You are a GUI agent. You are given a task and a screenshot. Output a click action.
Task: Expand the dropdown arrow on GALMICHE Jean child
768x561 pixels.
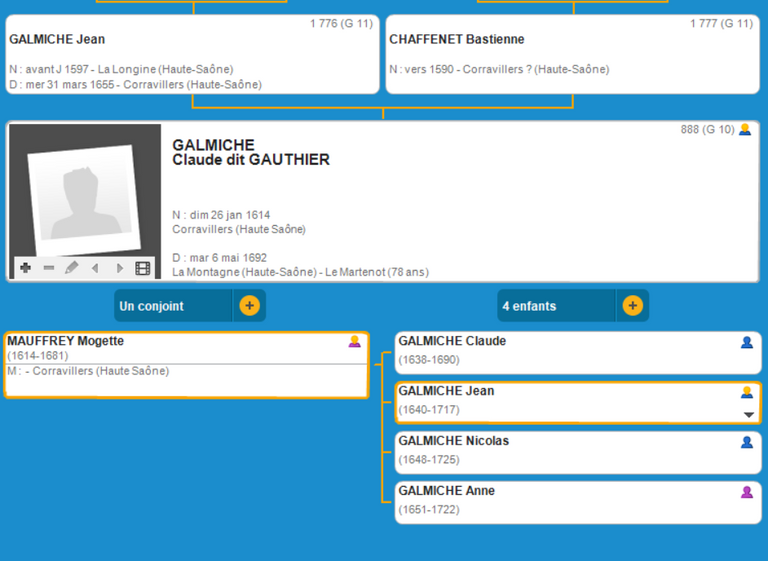coord(747,414)
